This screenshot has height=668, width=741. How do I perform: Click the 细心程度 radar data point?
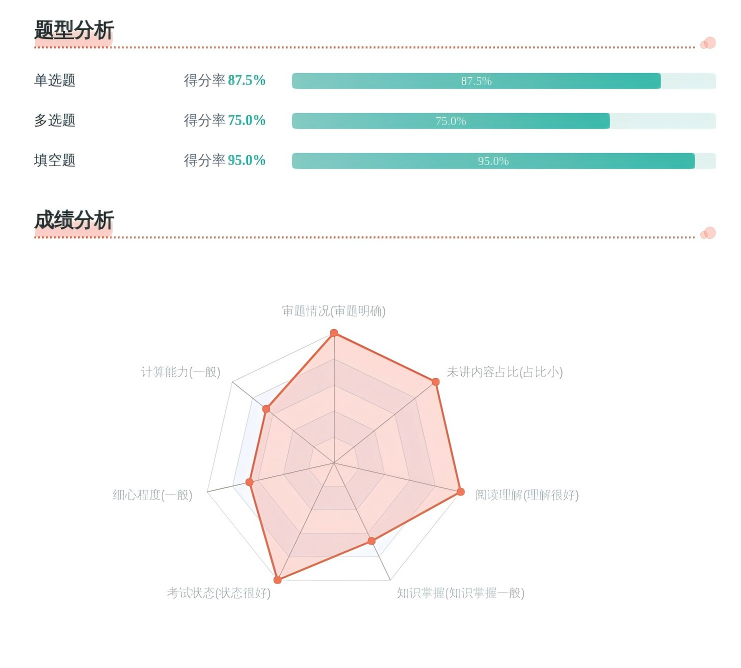(x=250, y=482)
